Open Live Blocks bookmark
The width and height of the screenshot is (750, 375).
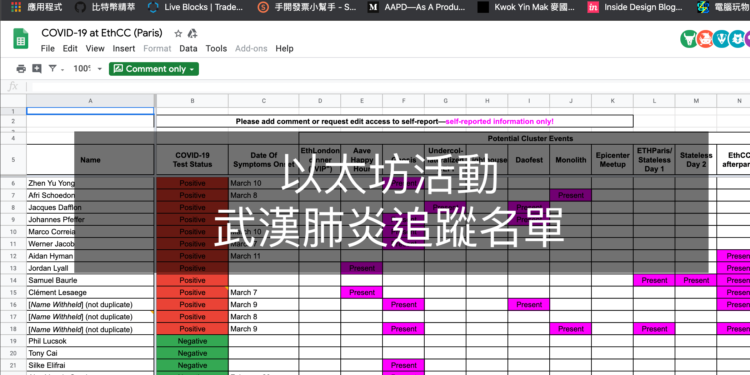coord(195,7)
